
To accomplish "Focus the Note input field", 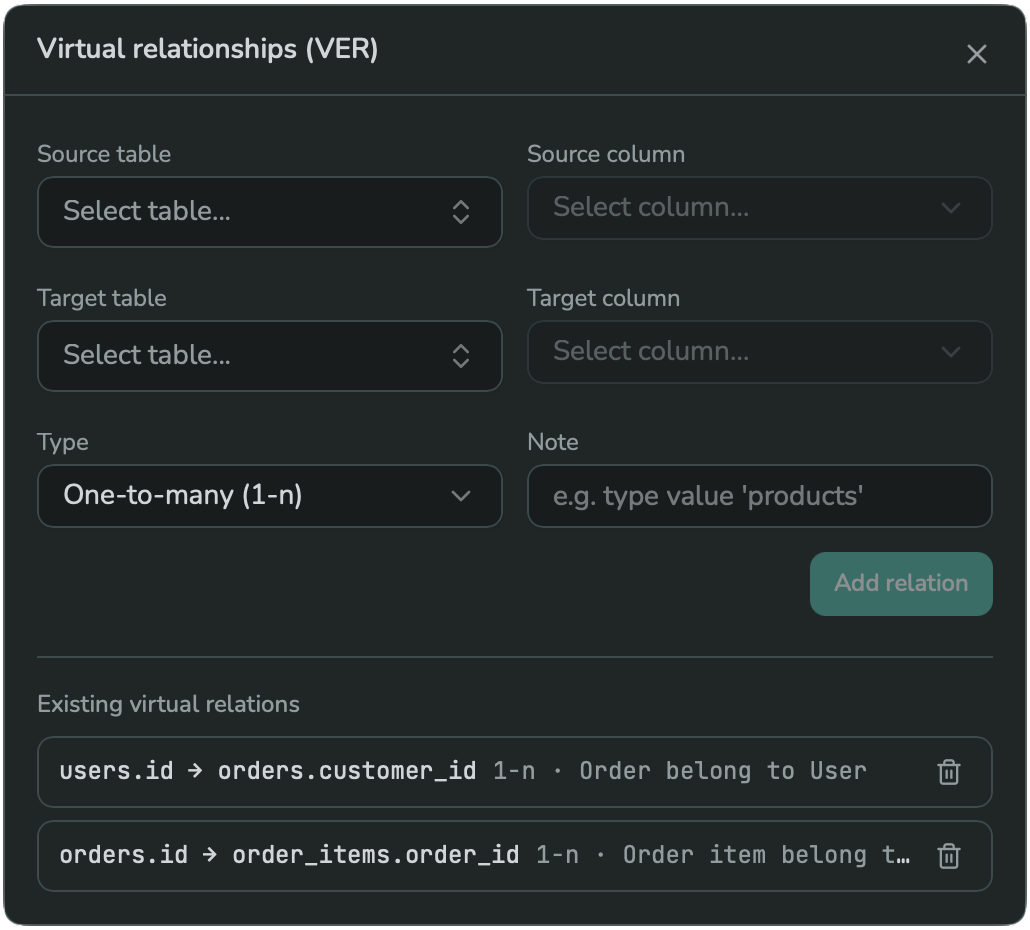I will [x=759, y=496].
